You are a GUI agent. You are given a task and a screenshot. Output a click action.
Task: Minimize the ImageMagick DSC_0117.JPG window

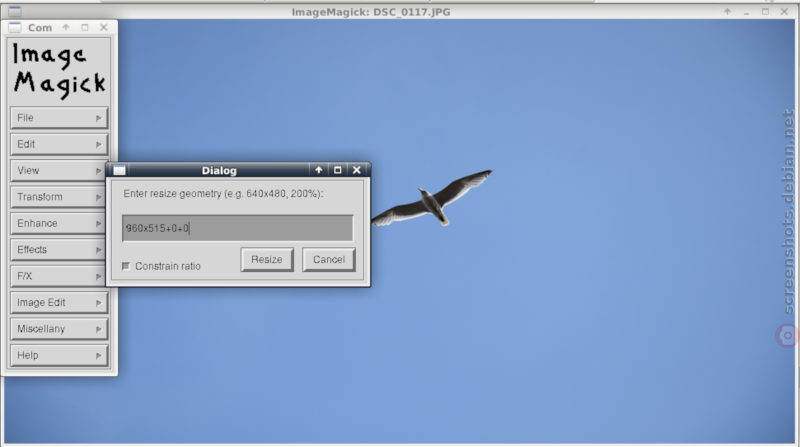pos(746,12)
